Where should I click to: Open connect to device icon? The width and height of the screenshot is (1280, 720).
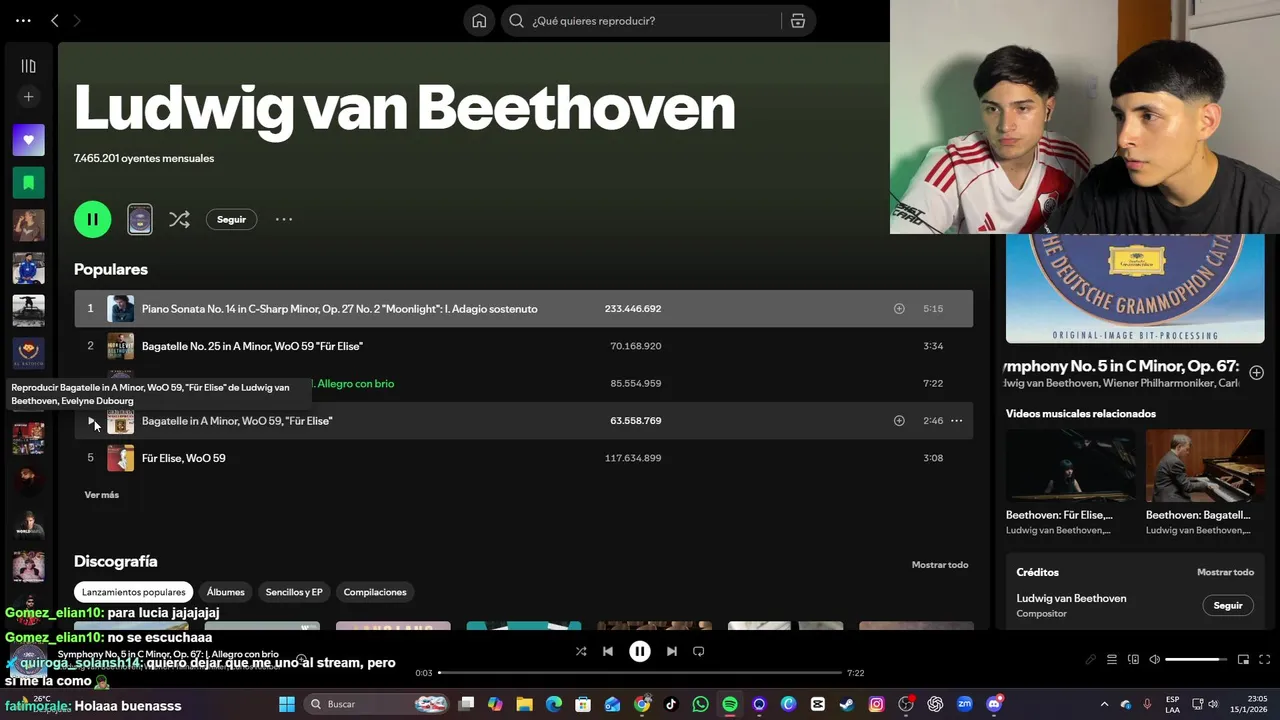[x=1133, y=660]
